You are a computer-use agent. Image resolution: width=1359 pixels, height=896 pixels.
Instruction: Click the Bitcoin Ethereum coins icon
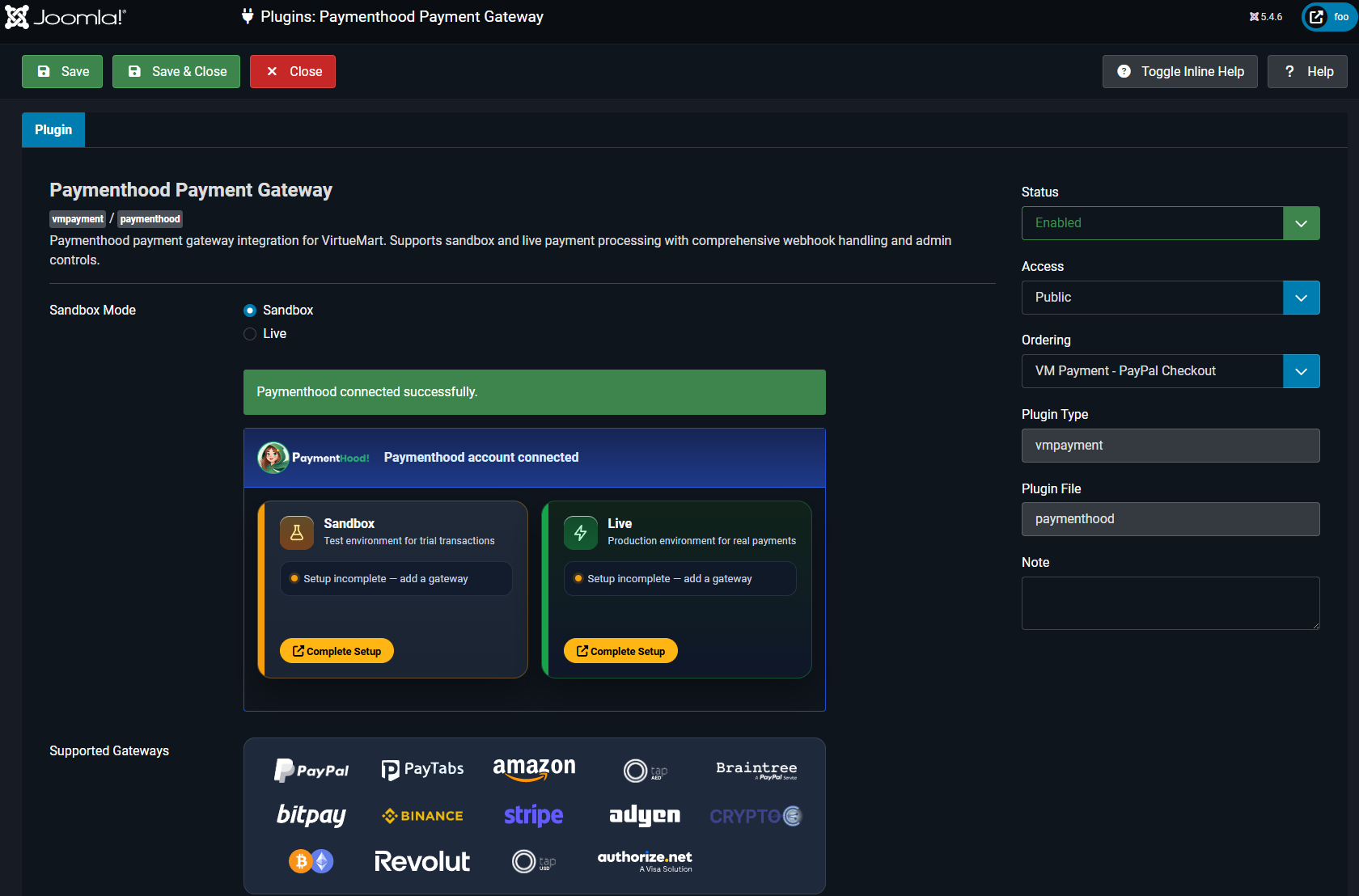click(x=311, y=861)
